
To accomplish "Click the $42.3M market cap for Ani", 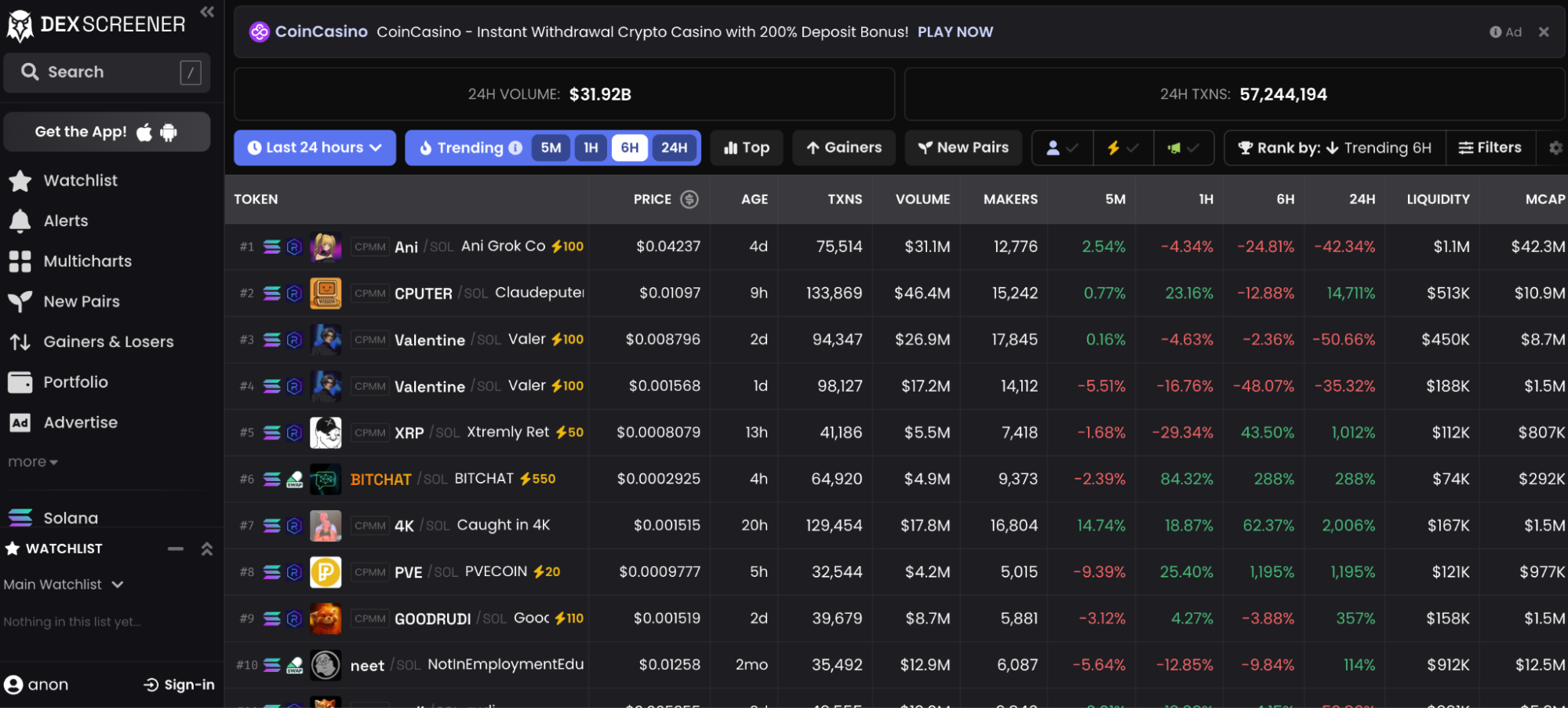I will 1537,246.
